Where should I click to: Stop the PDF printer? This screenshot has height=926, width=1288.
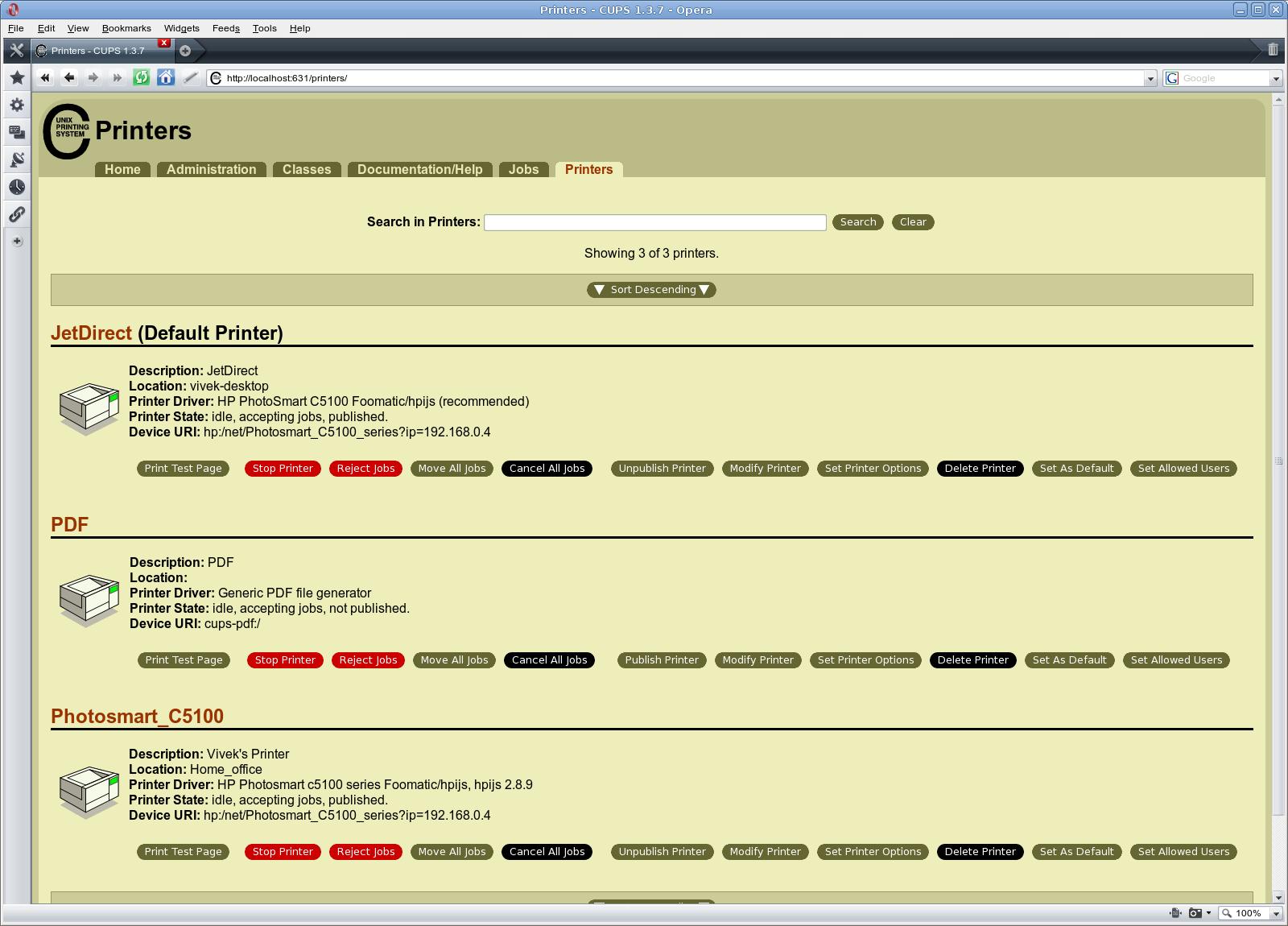(285, 660)
